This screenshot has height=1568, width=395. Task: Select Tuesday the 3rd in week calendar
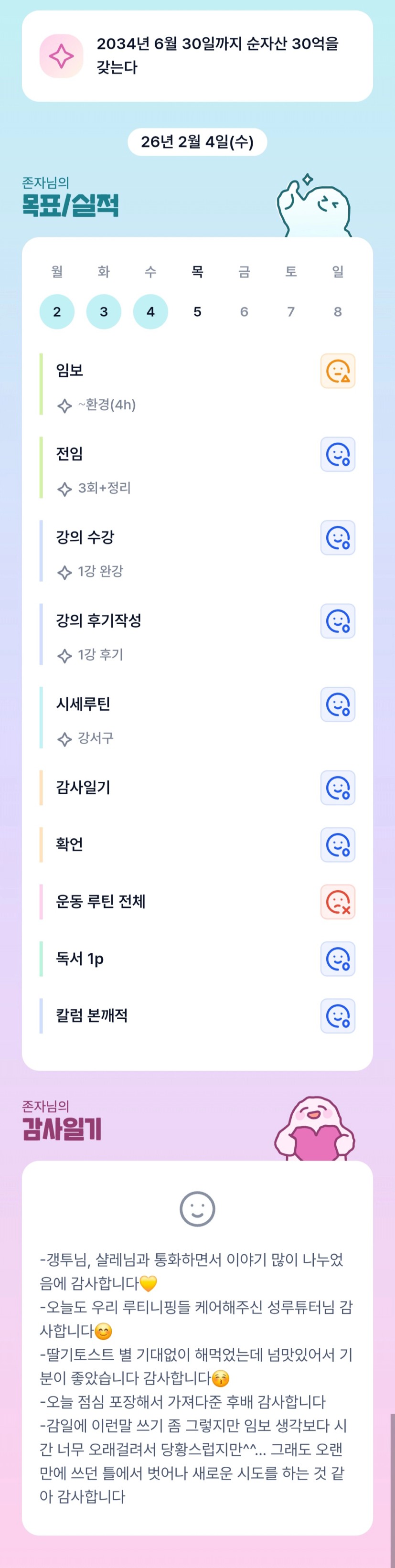tap(104, 312)
